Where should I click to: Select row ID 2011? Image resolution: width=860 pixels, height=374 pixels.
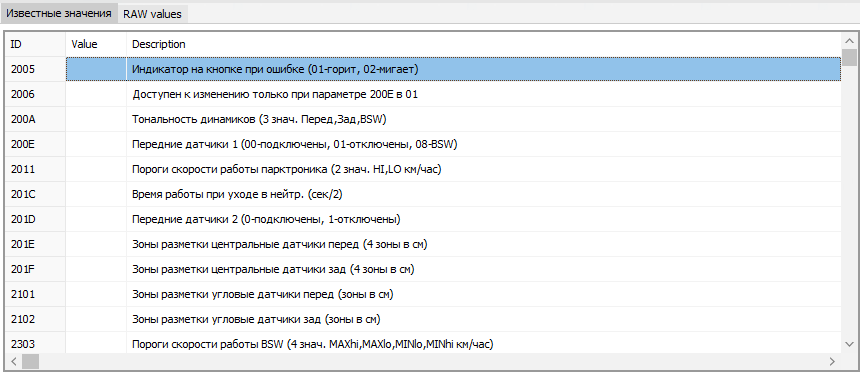pos(423,169)
